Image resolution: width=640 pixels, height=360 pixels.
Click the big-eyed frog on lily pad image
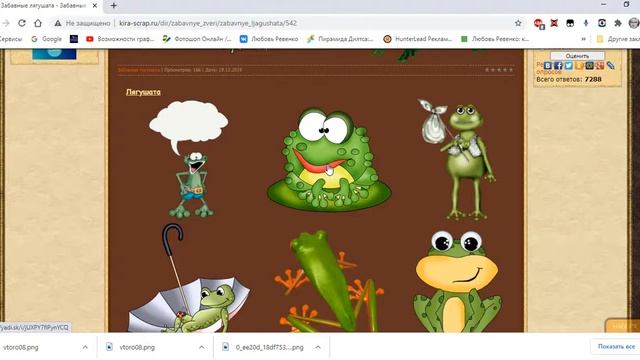tap(329, 159)
